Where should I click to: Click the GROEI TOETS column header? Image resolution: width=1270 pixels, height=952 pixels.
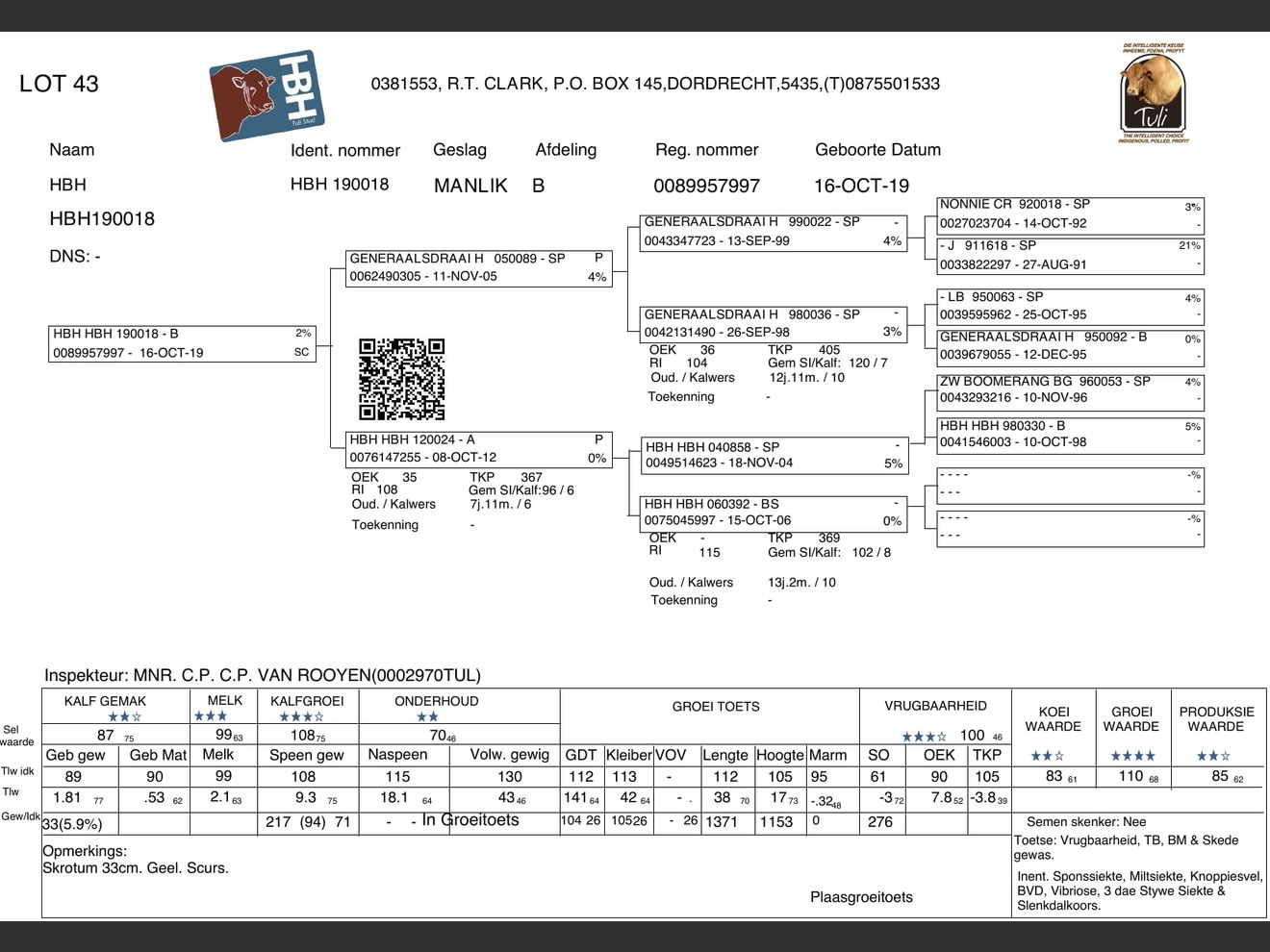coord(716,706)
